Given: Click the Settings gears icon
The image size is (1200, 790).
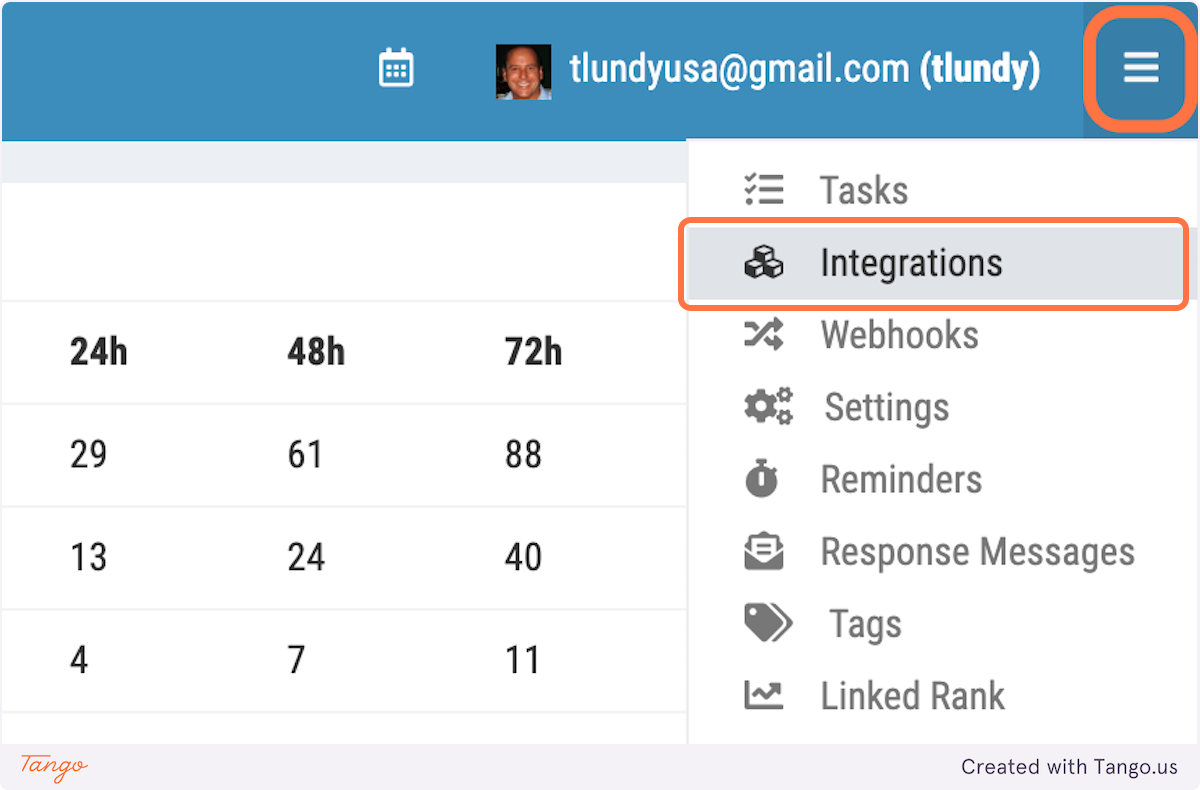Looking at the screenshot, I should 768,407.
